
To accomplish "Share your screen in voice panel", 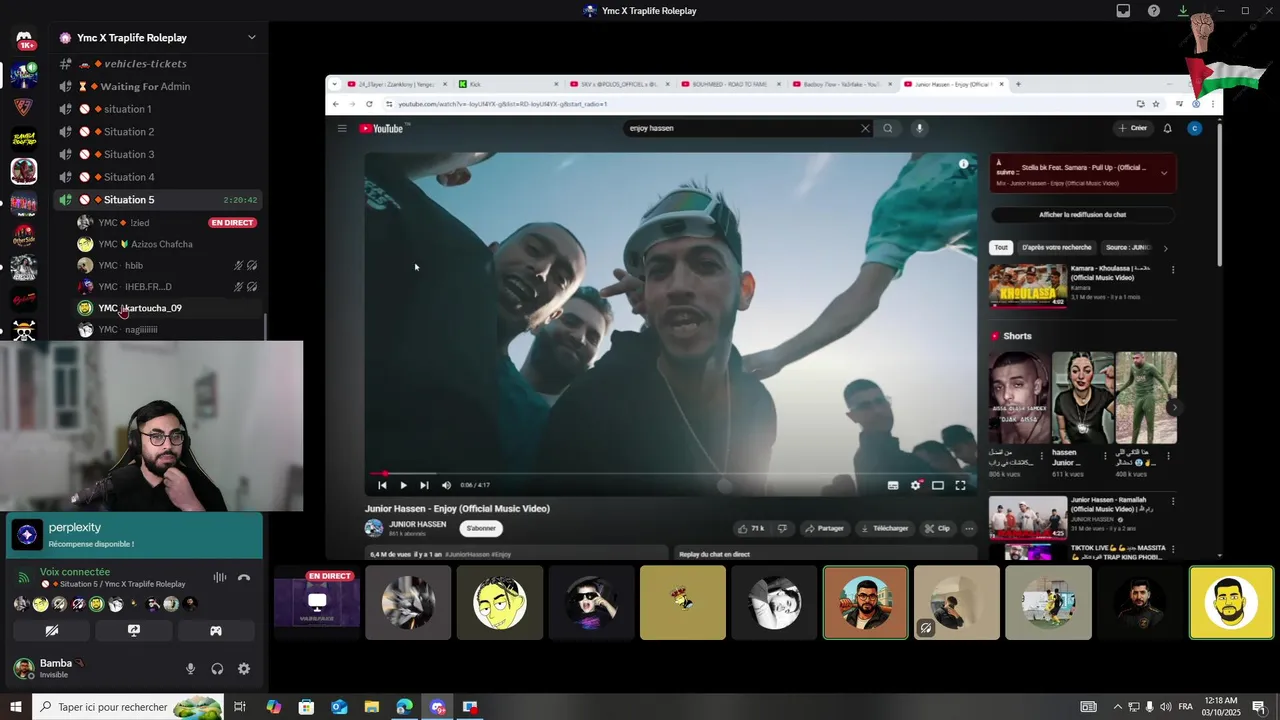I will tap(134, 631).
